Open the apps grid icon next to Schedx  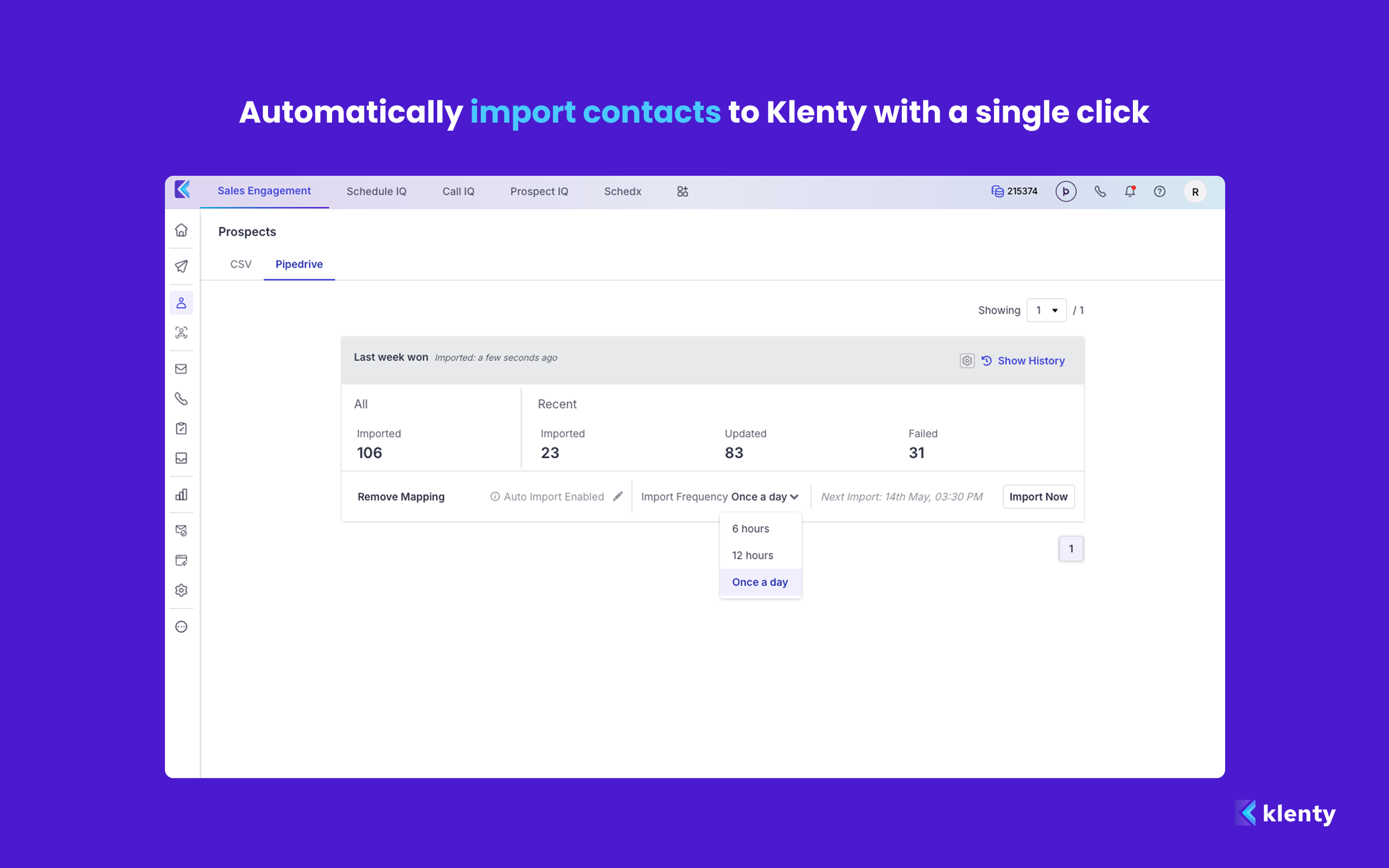(683, 192)
